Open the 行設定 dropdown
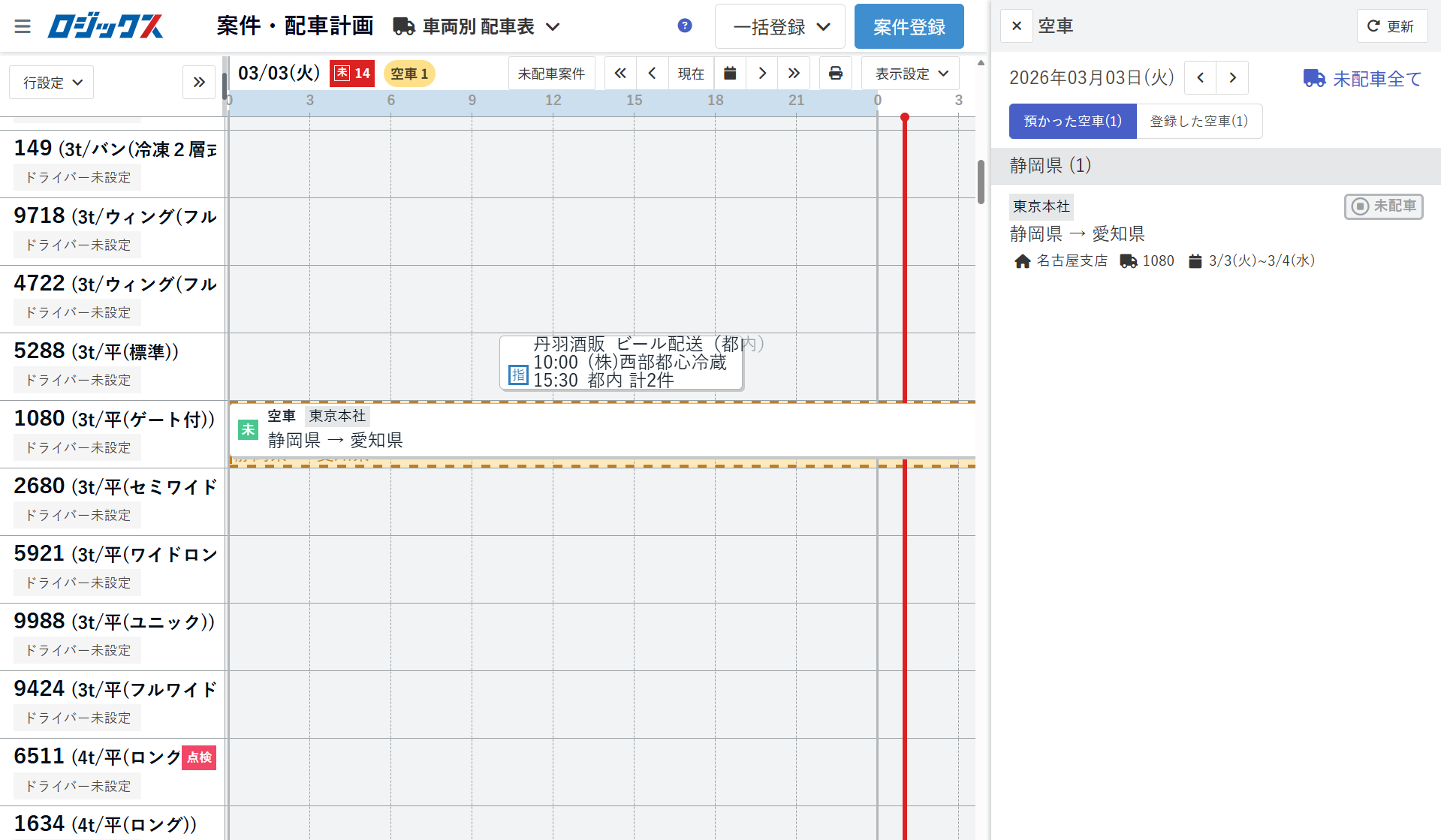Image resolution: width=1441 pixels, height=840 pixels. tap(51, 83)
